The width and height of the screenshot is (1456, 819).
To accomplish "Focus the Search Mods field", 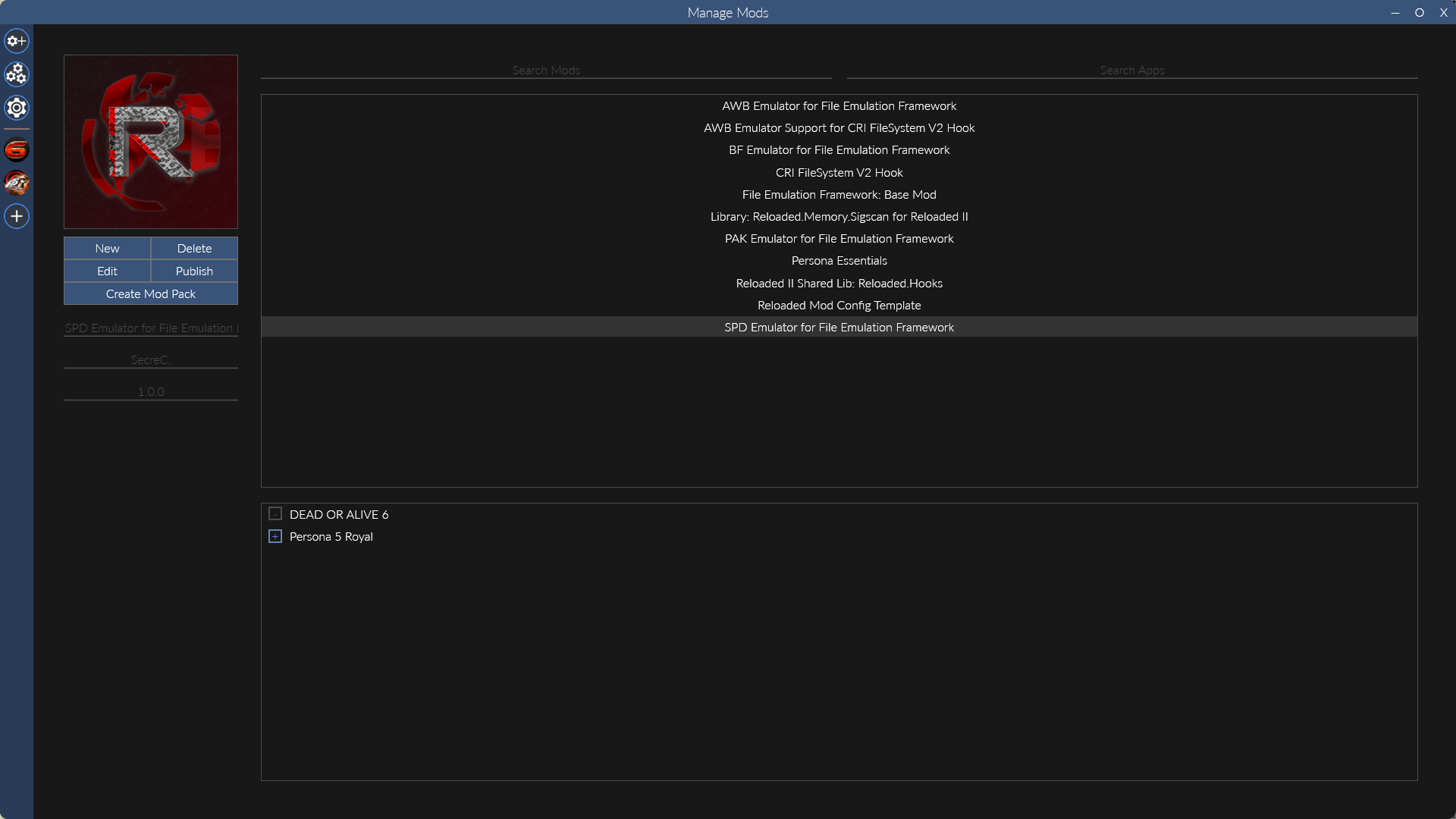I will [546, 70].
